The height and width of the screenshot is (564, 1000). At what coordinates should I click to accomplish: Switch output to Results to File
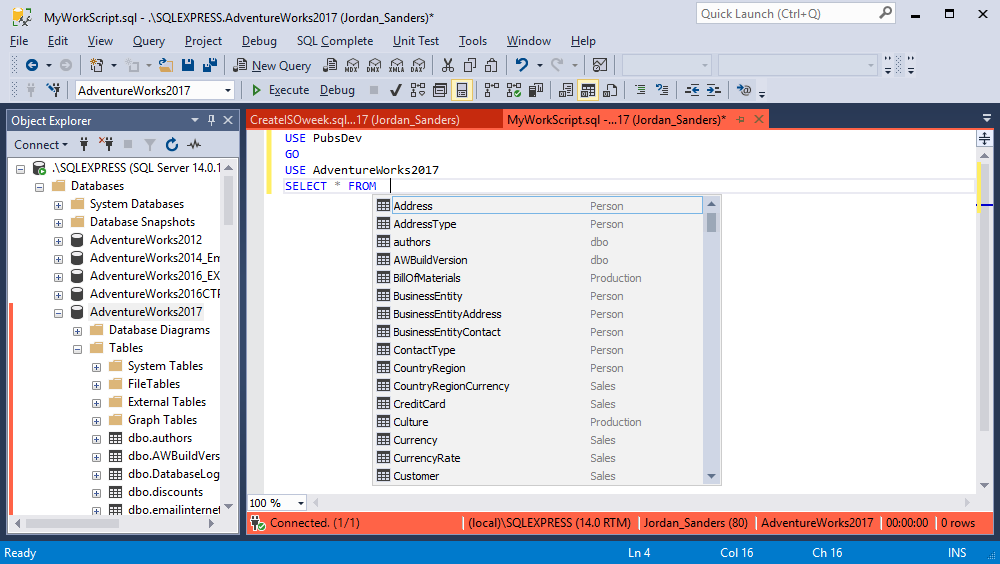(610, 90)
